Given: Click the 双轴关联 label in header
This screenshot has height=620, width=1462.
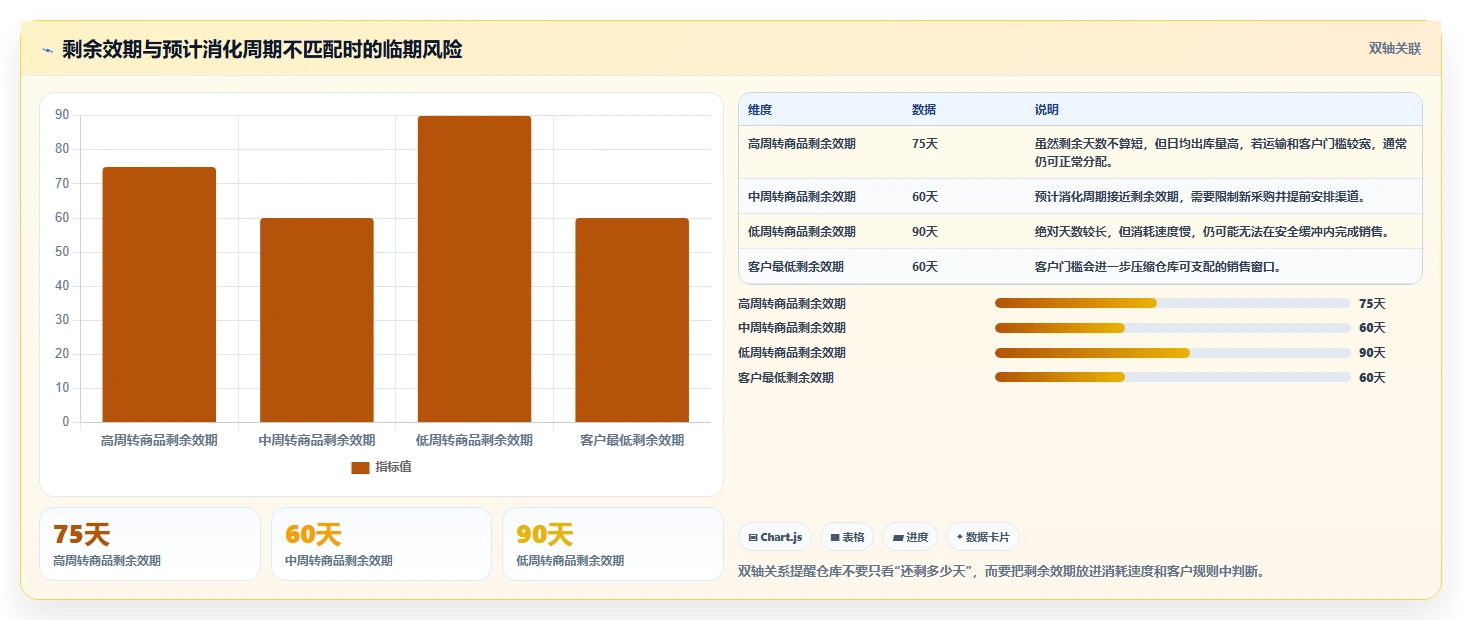Looking at the screenshot, I should coord(1395,49).
